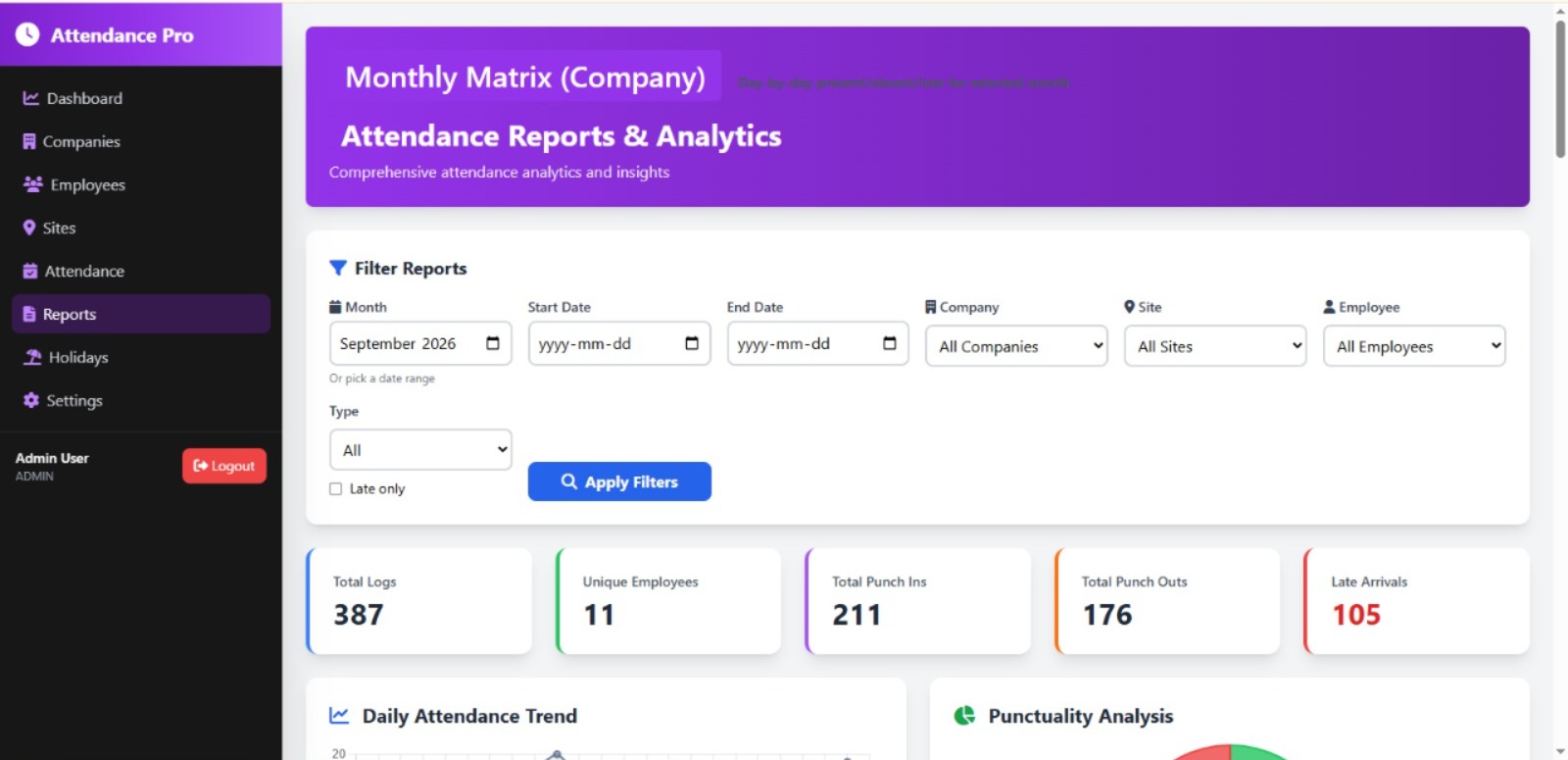Click the Total Punch Ins 211 card
The height and width of the screenshot is (760, 1568).
click(918, 601)
